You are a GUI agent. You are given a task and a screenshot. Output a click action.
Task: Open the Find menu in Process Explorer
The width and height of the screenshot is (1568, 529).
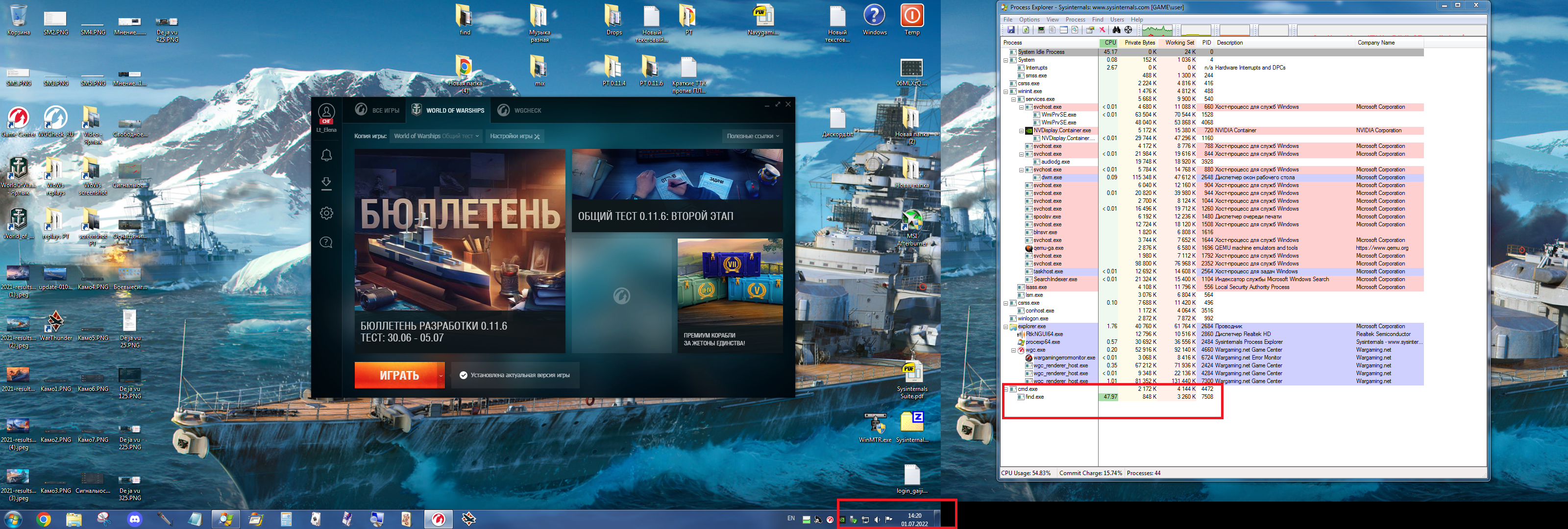[x=1098, y=20]
